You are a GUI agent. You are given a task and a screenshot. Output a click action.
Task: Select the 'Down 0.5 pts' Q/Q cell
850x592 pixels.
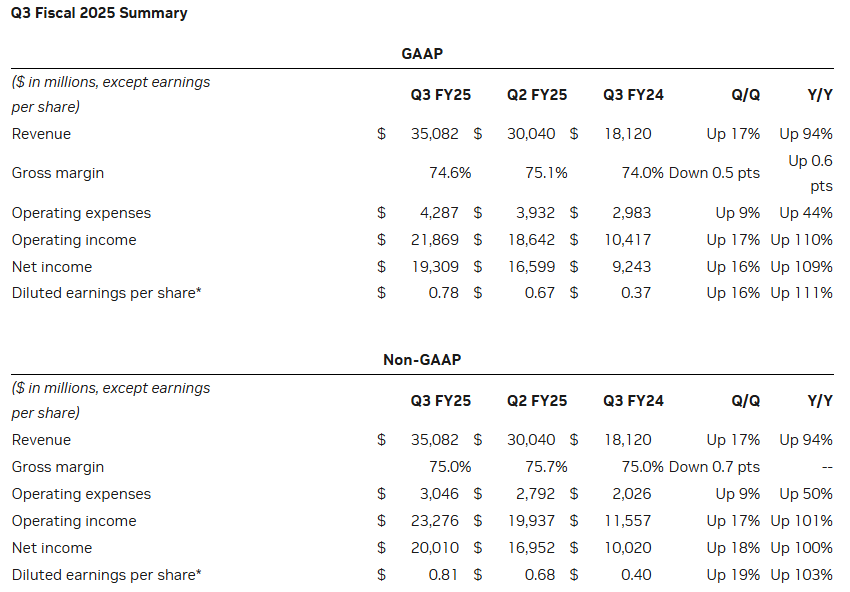(714, 173)
